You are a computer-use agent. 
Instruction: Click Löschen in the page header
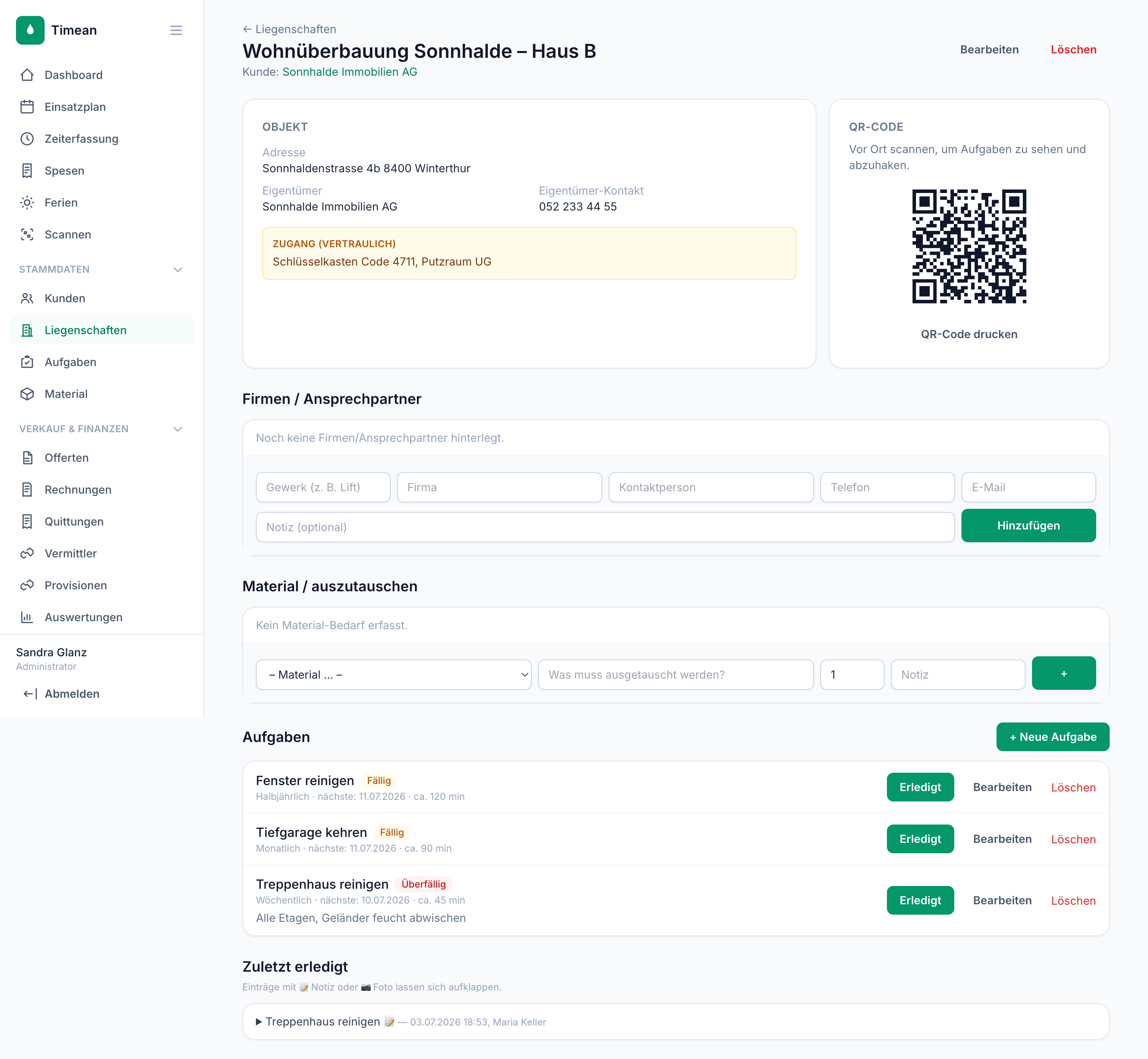point(1073,50)
